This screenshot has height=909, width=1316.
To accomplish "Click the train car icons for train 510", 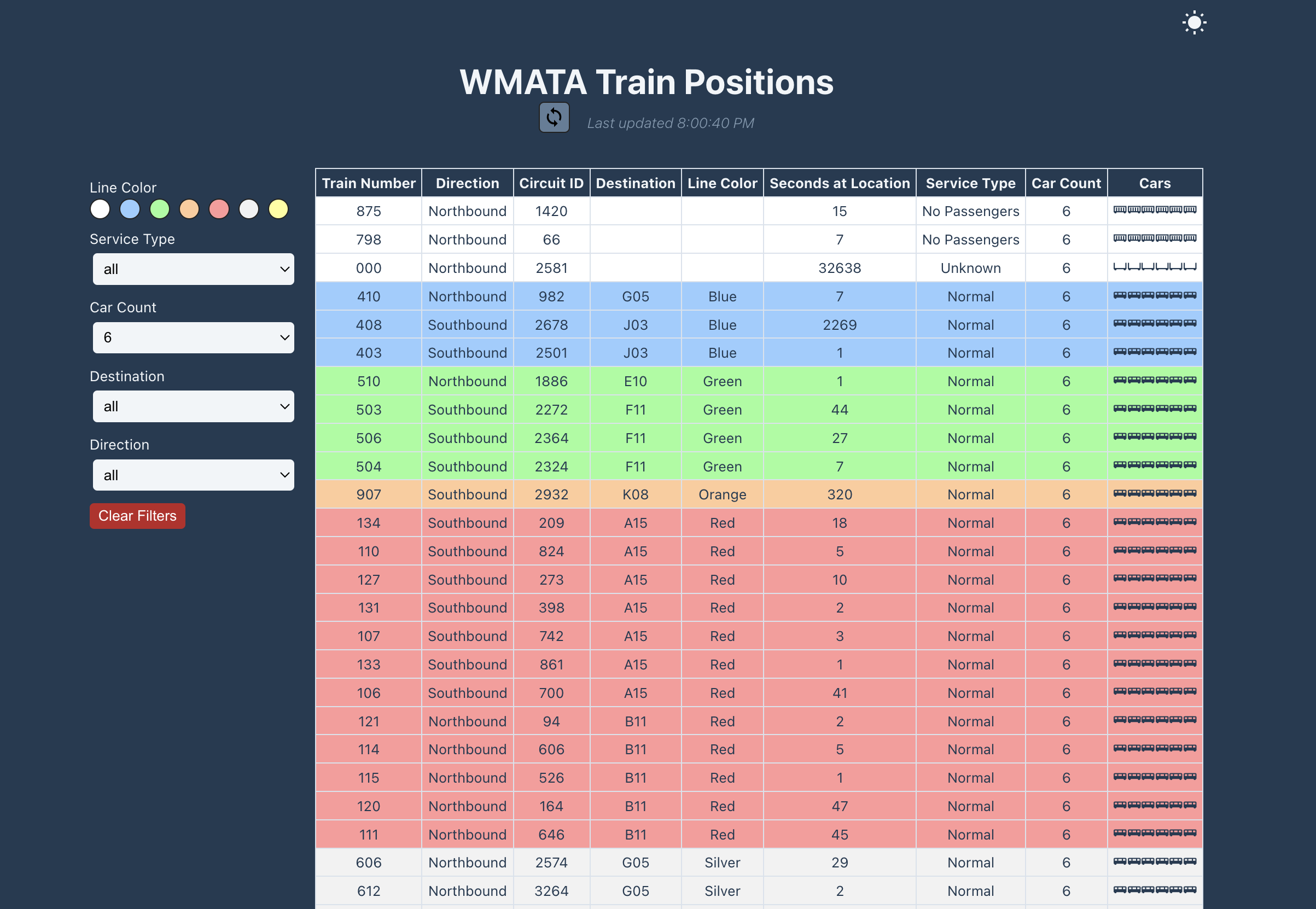I will (1154, 381).
